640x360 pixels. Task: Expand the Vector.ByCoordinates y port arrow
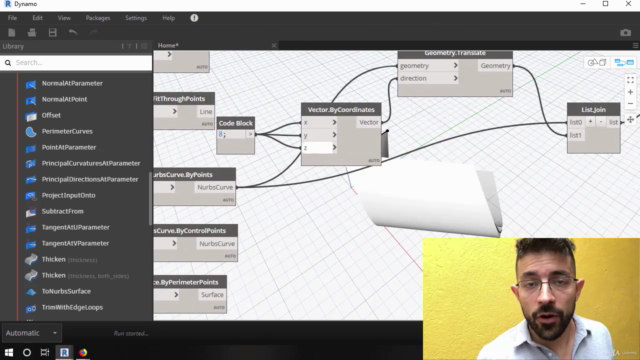coord(334,135)
